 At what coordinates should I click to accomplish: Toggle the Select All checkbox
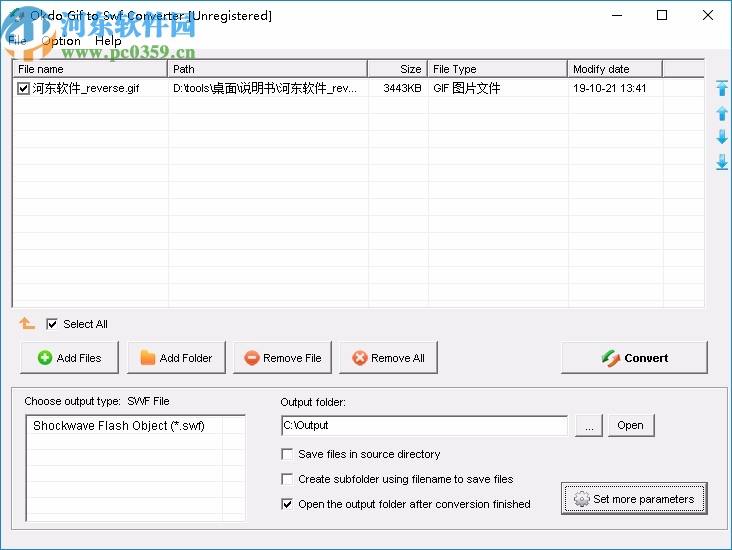coord(52,324)
